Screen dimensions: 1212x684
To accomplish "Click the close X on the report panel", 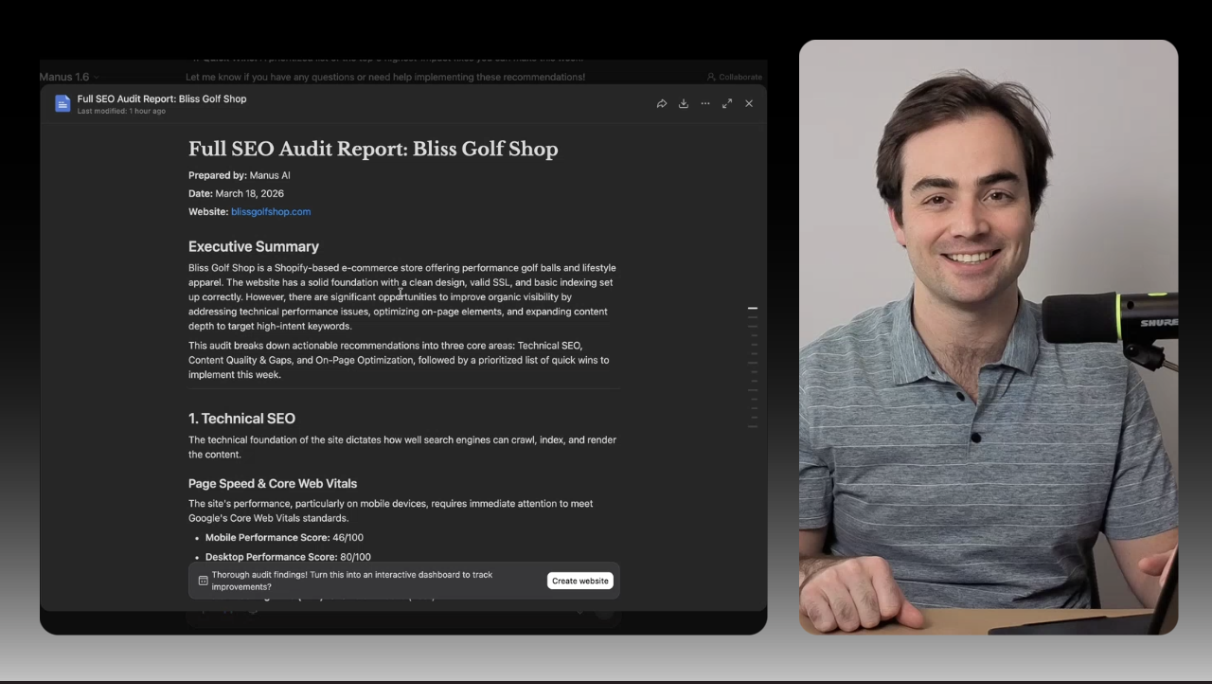I will 749,103.
